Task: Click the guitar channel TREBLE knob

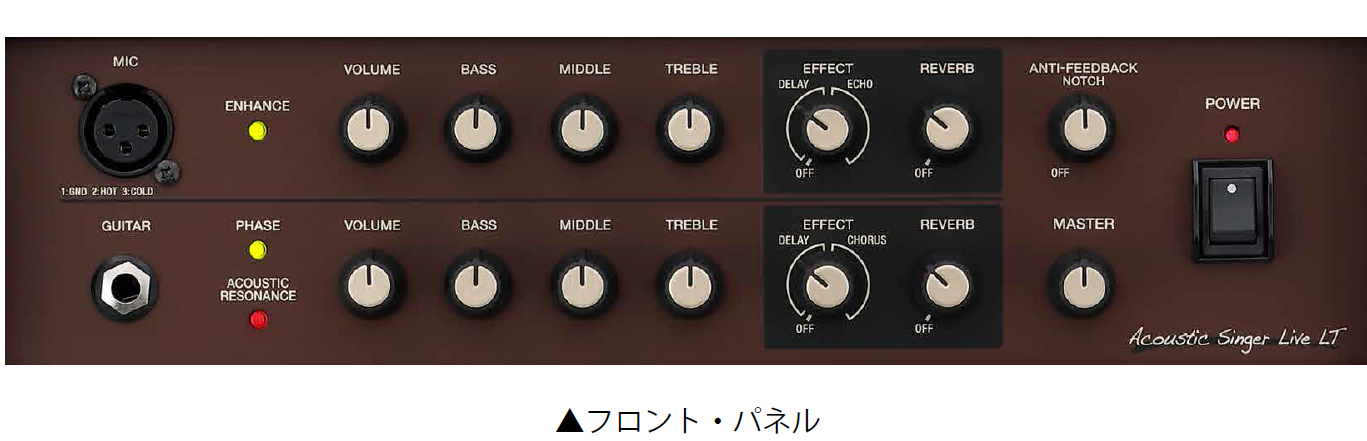Action: tap(689, 286)
